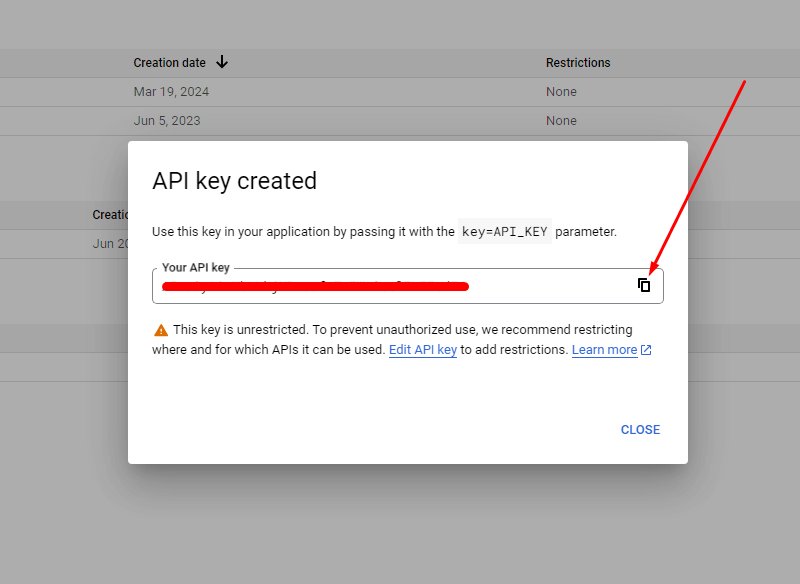The image size is (800, 584).
Task: Click the sort arrow next to Creation date
Action: (x=221, y=62)
